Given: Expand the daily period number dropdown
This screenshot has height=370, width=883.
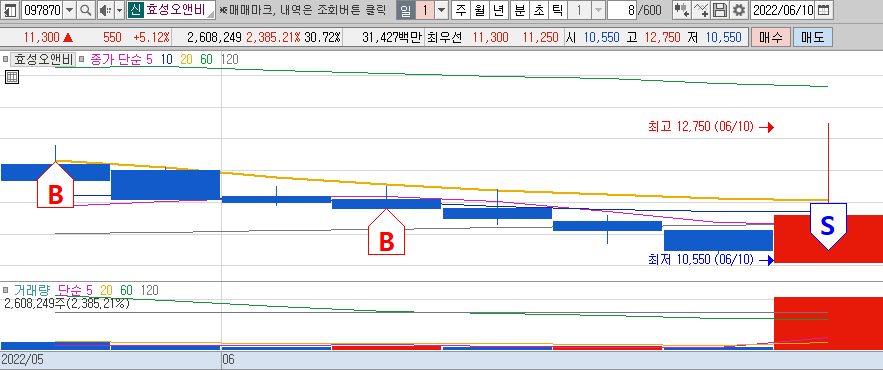Looking at the screenshot, I should (442, 10).
